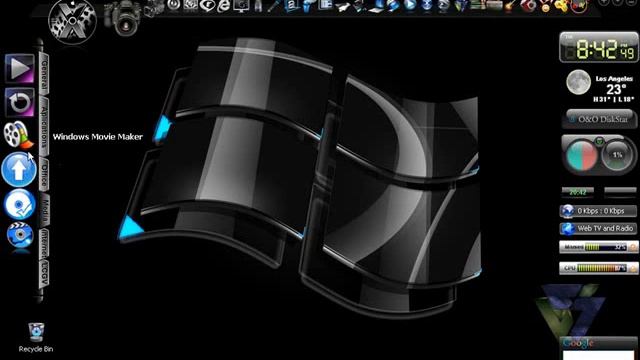Open the X logo dock icon

pyautogui.click(x=72, y=21)
